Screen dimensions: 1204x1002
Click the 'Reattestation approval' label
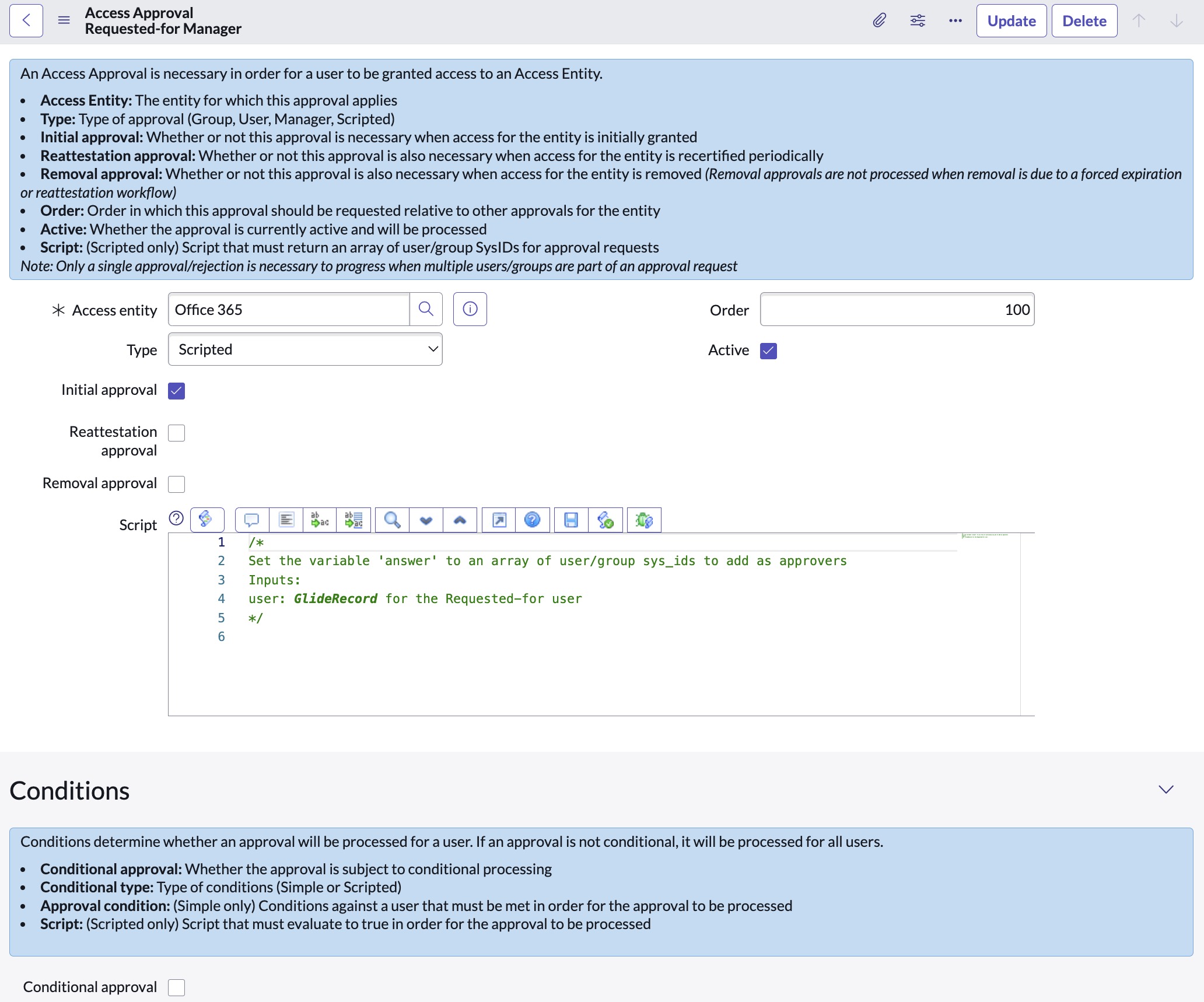tap(113, 441)
